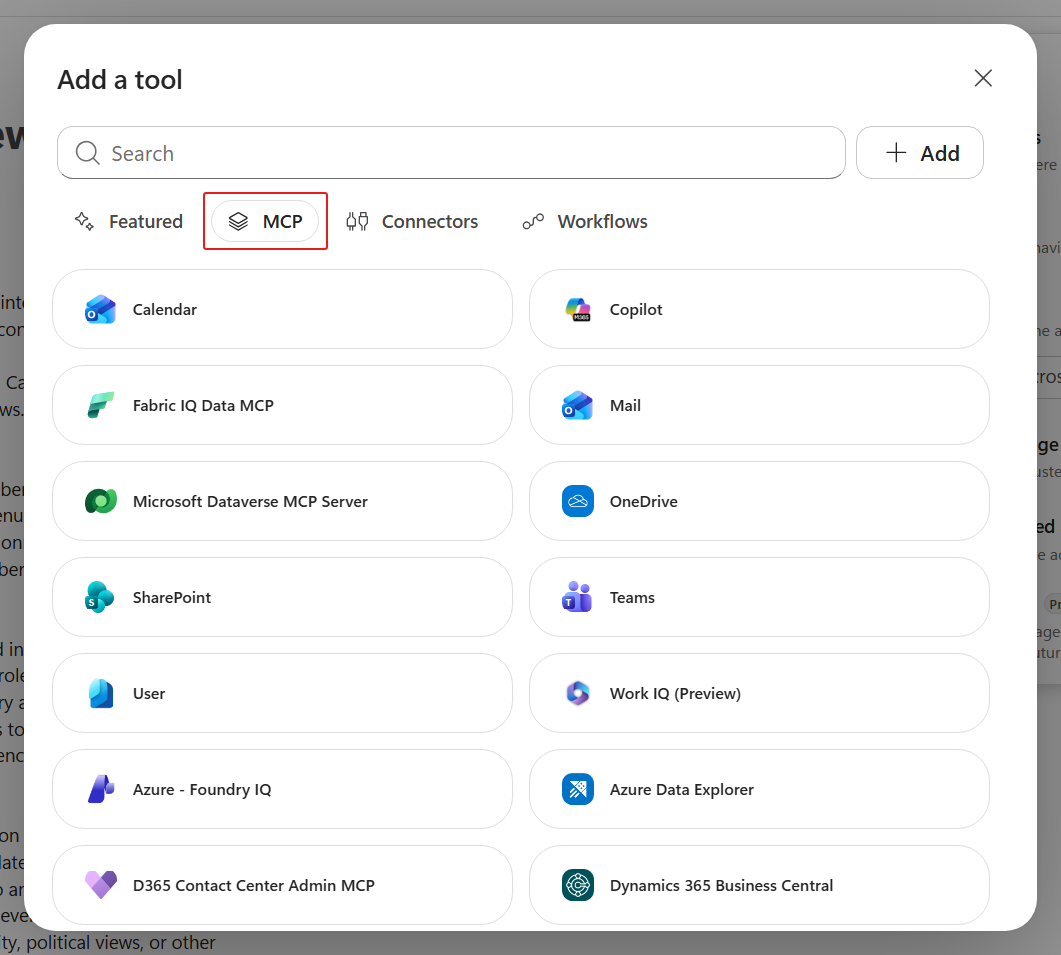The width and height of the screenshot is (1061, 955).
Task: Close the Add a tool dialog
Action: pos(983,78)
